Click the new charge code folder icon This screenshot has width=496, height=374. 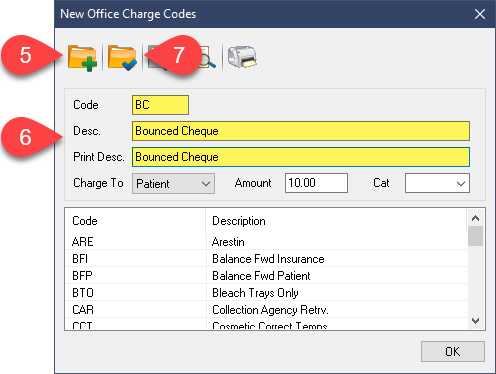82,58
